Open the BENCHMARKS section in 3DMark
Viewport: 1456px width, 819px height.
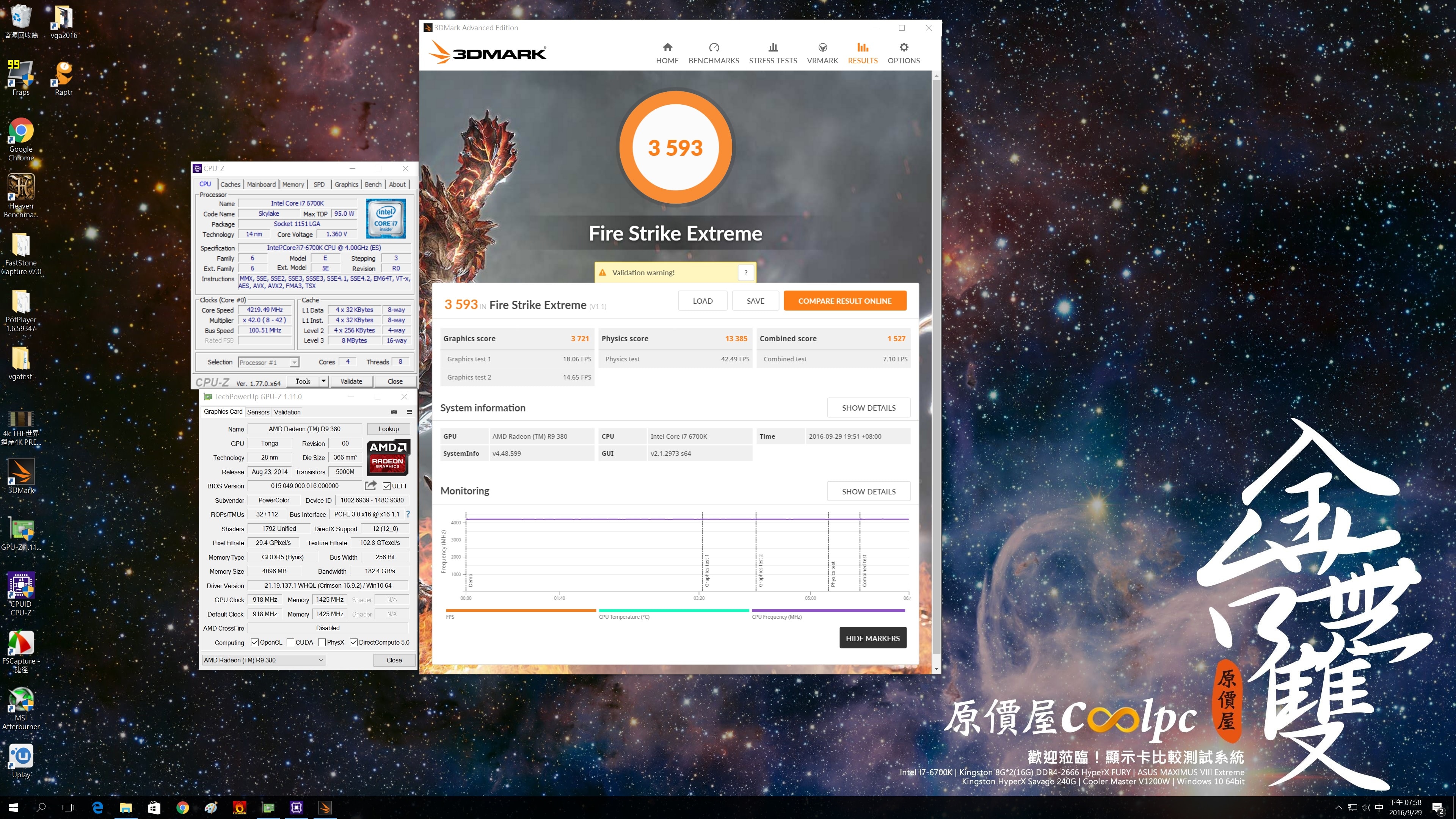pos(713,53)
